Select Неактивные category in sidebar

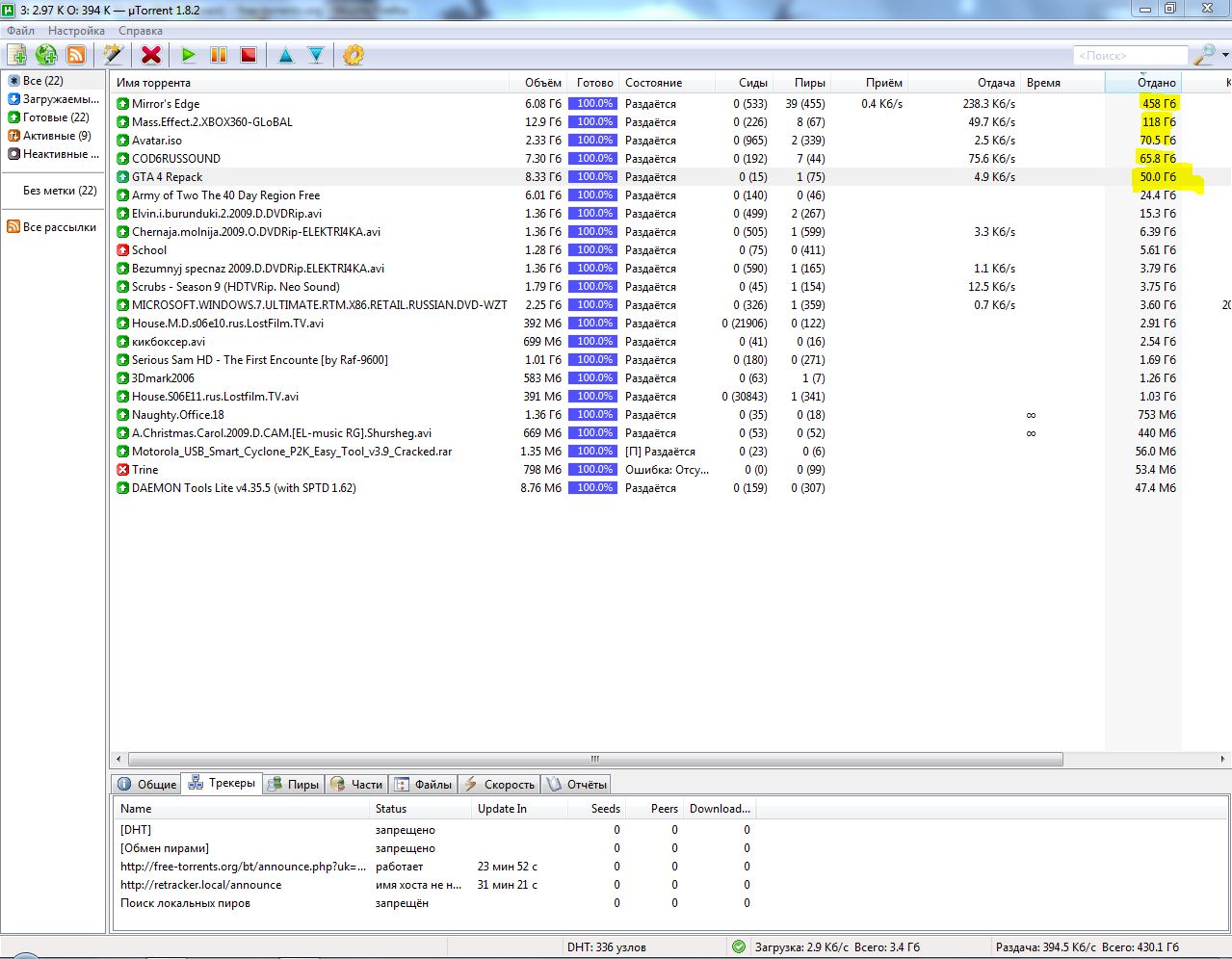(53, 154)
